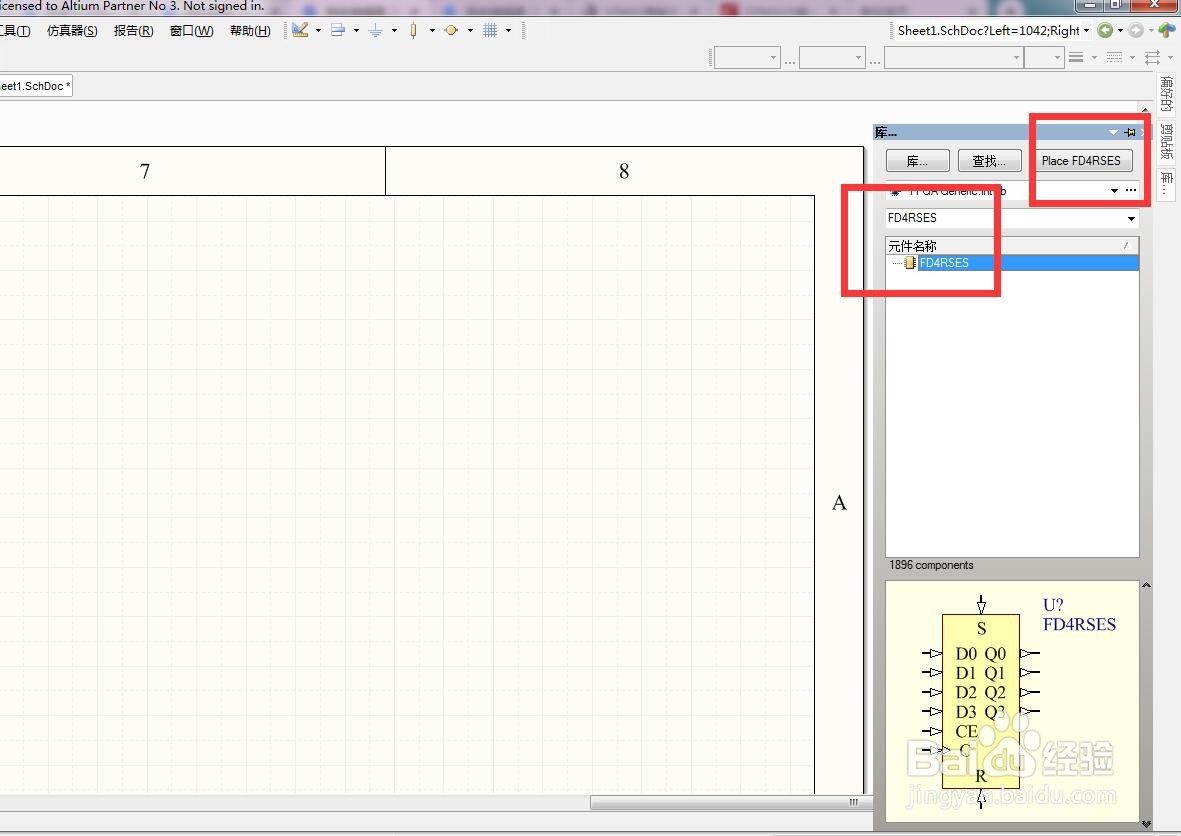Open the 仿真器(S) menu

(72, 31)
